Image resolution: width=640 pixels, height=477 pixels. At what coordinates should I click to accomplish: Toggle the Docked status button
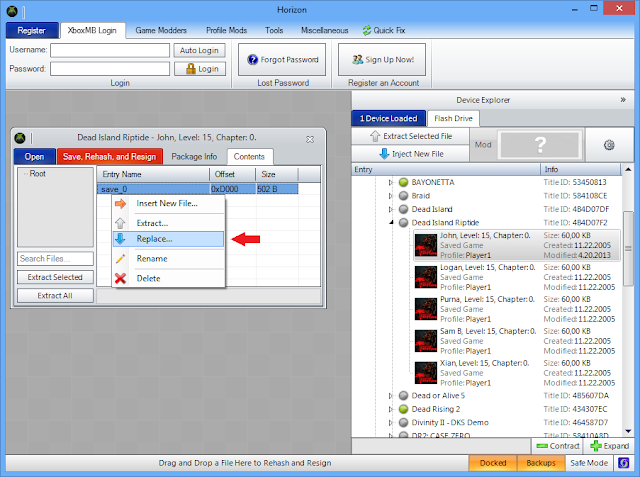[494, 465]
